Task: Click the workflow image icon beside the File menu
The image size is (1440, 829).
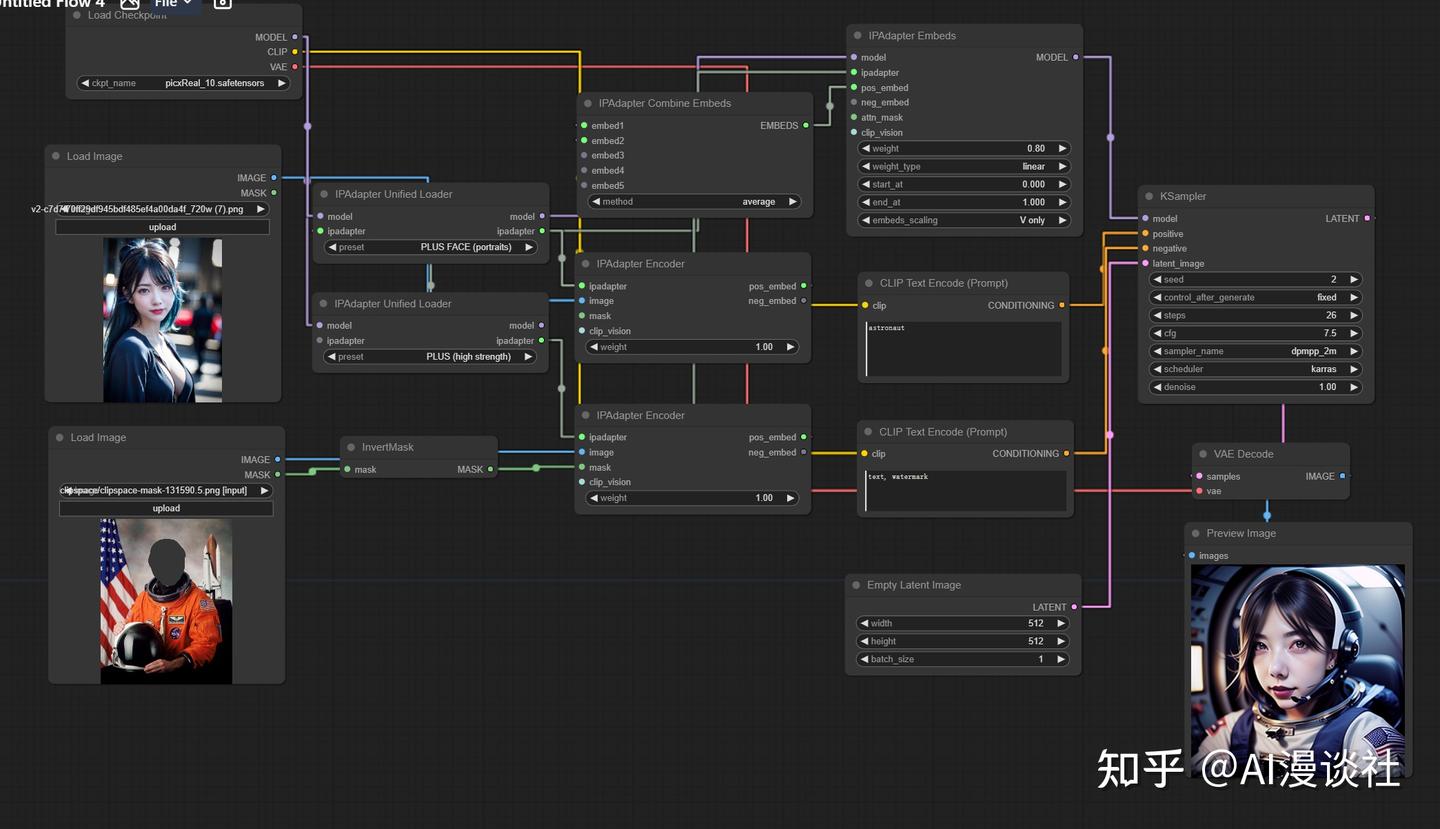Action: tap(129, 4)
